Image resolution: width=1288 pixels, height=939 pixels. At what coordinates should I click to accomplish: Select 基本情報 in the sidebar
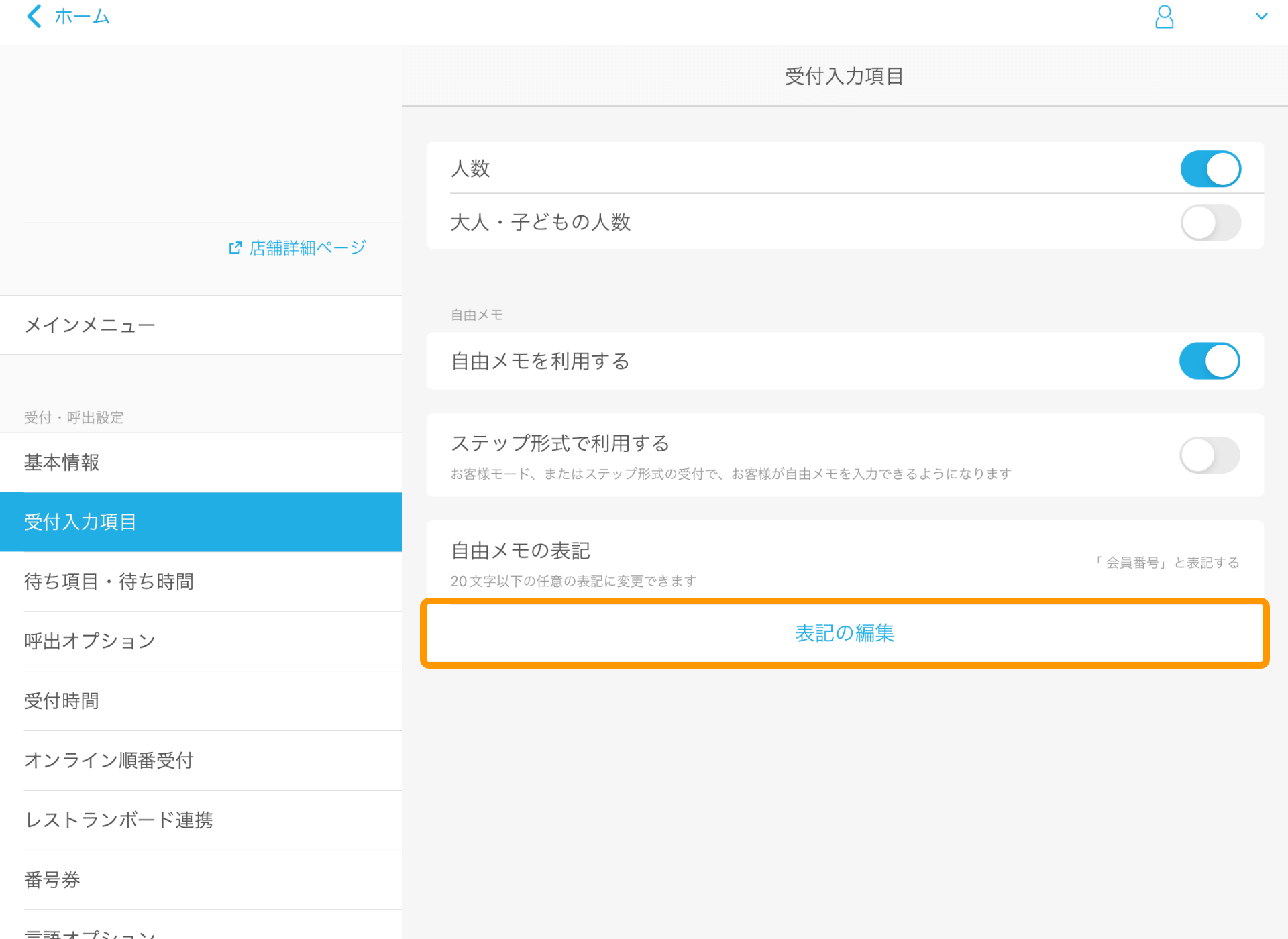pyautogui.click(x=201, y=463)
